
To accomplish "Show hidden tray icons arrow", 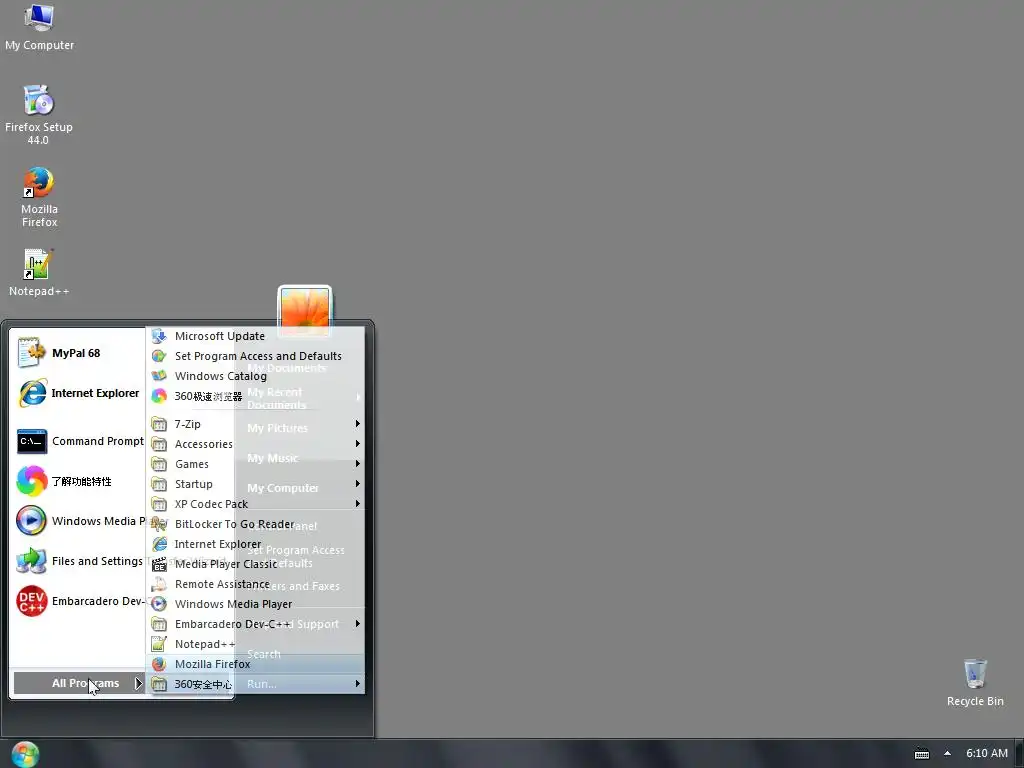I will tap(947, 754).
